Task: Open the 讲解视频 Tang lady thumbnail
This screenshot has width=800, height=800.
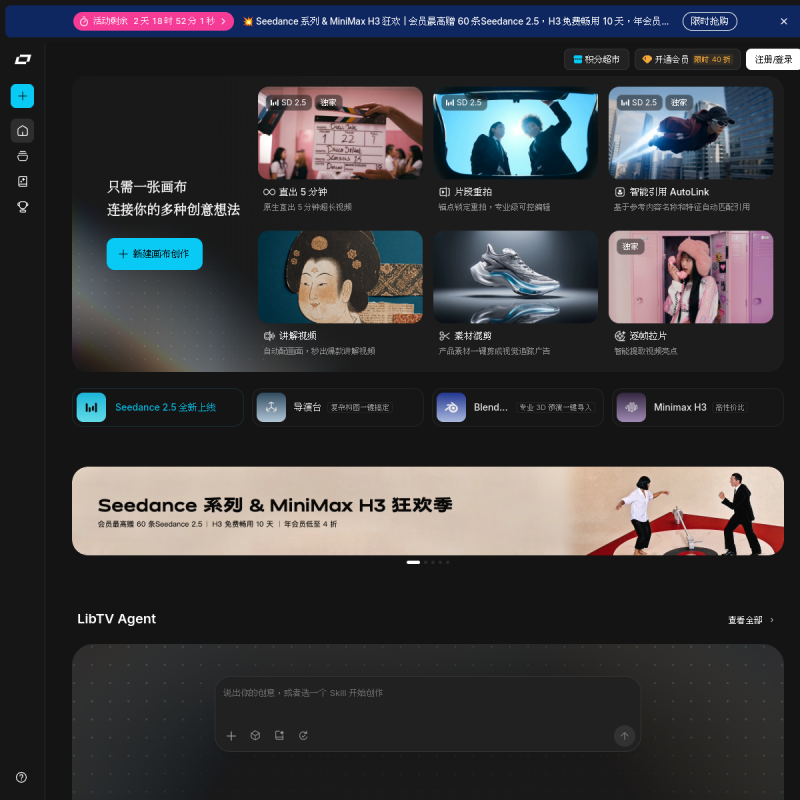Action: (x=340, y=277)
